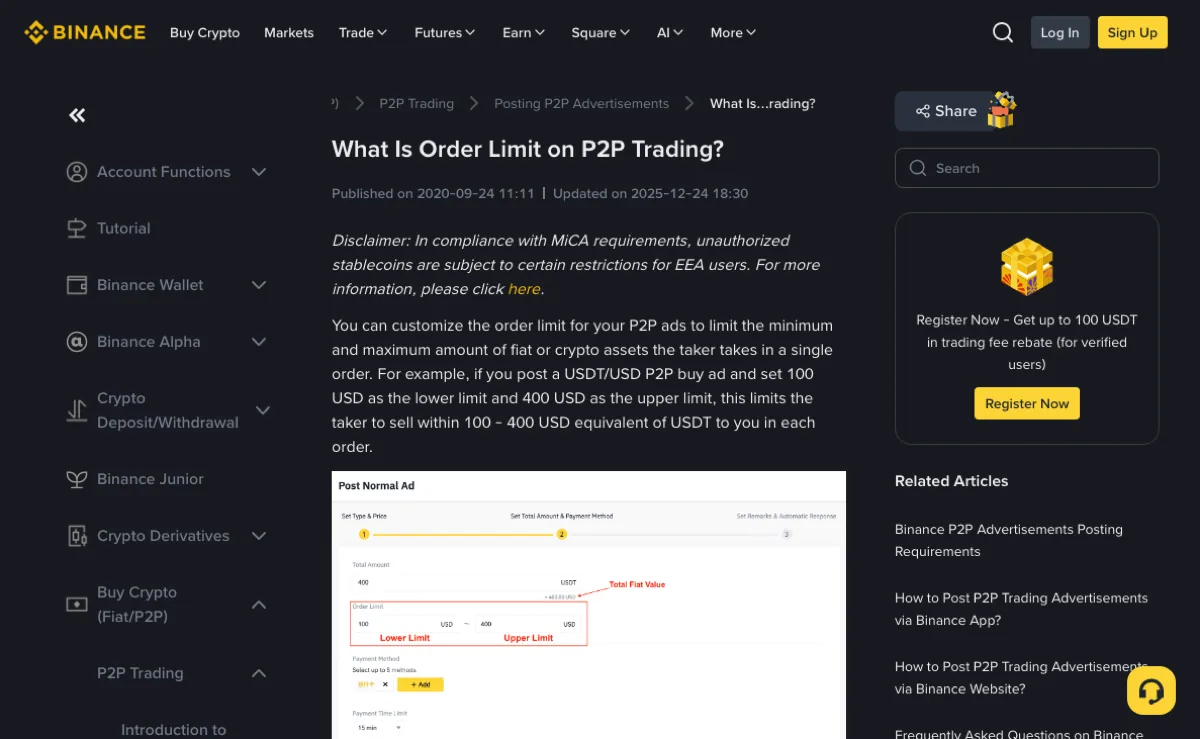Click the Crypto Deposit/Withdrawal icon
Screen dimensions: 1200x739
pyautogui.click(x=77, y=410)
